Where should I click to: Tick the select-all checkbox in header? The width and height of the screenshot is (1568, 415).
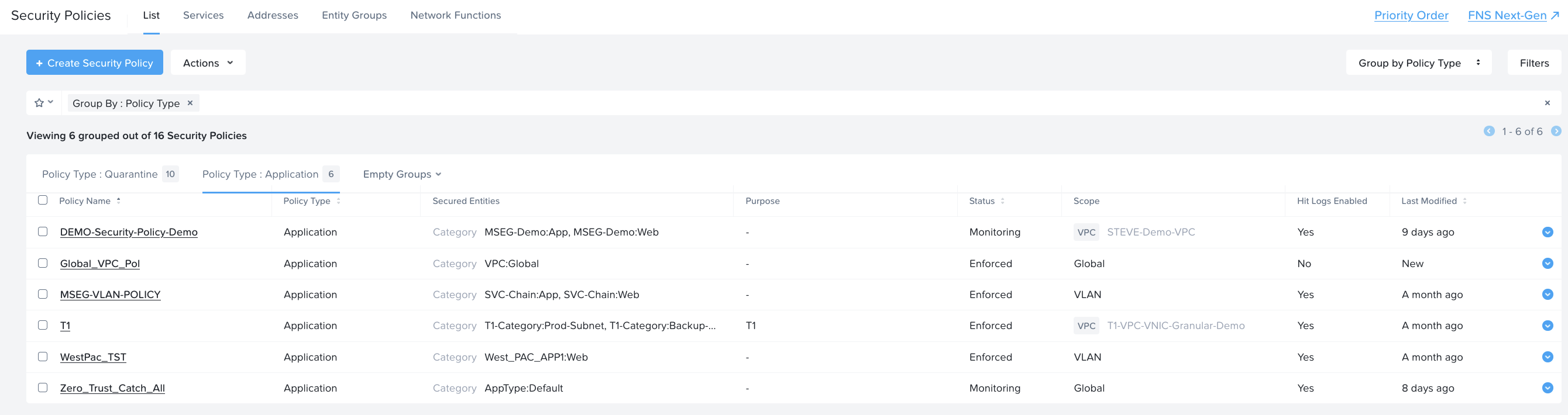[43, 200]
